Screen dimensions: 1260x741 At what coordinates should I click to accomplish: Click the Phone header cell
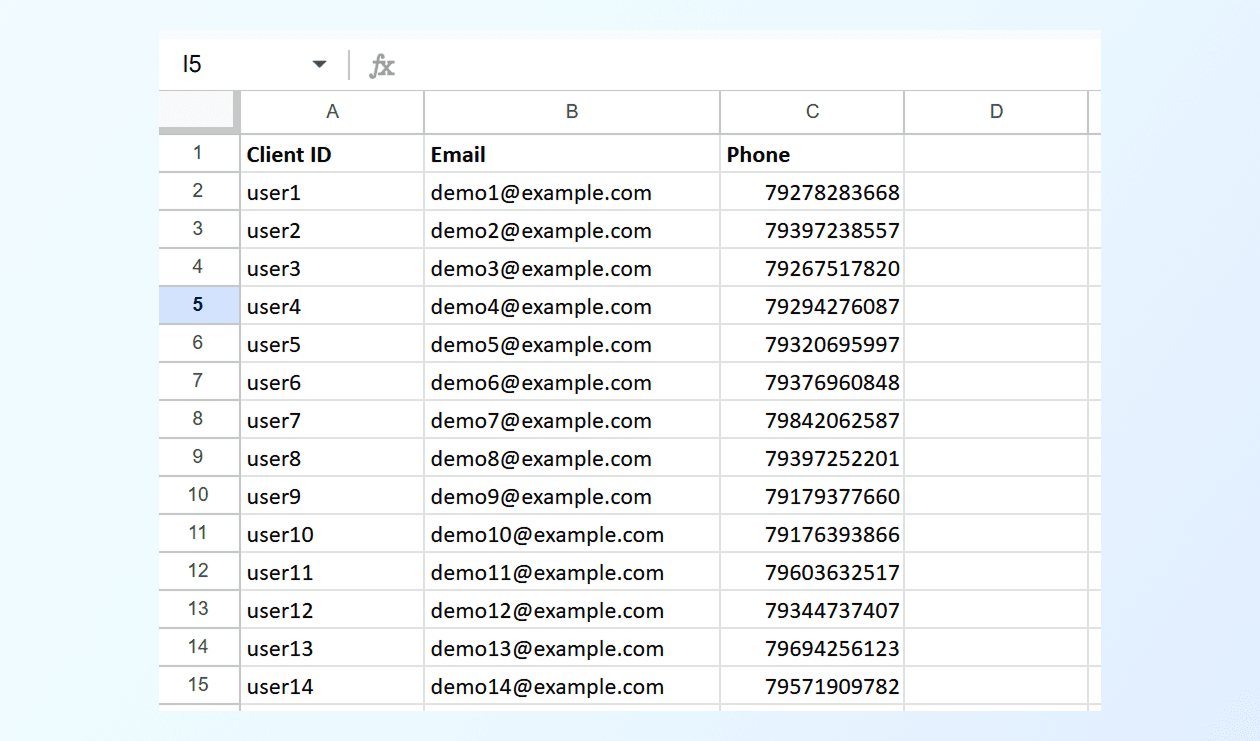click(812, 155)
